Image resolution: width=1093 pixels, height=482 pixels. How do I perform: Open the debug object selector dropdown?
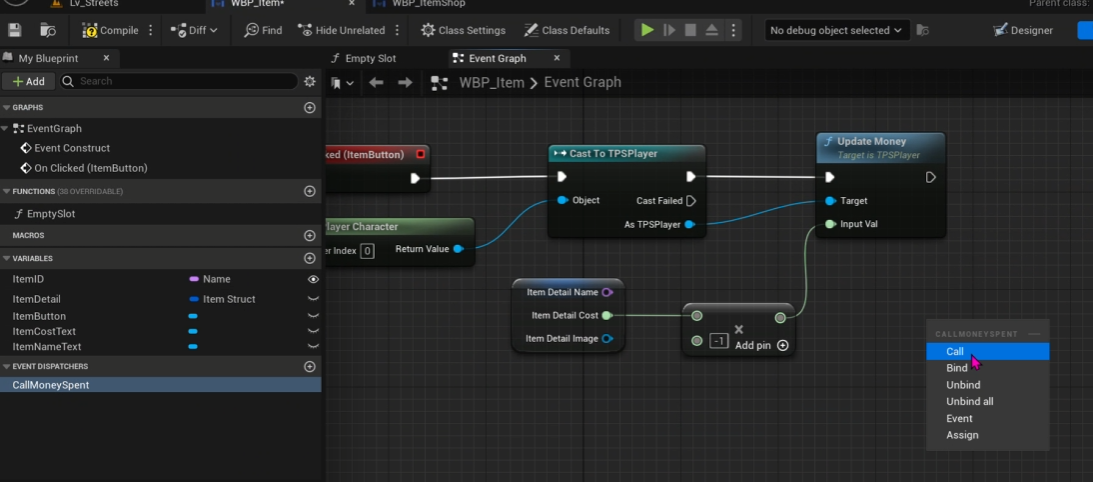(x=836, y=30)
